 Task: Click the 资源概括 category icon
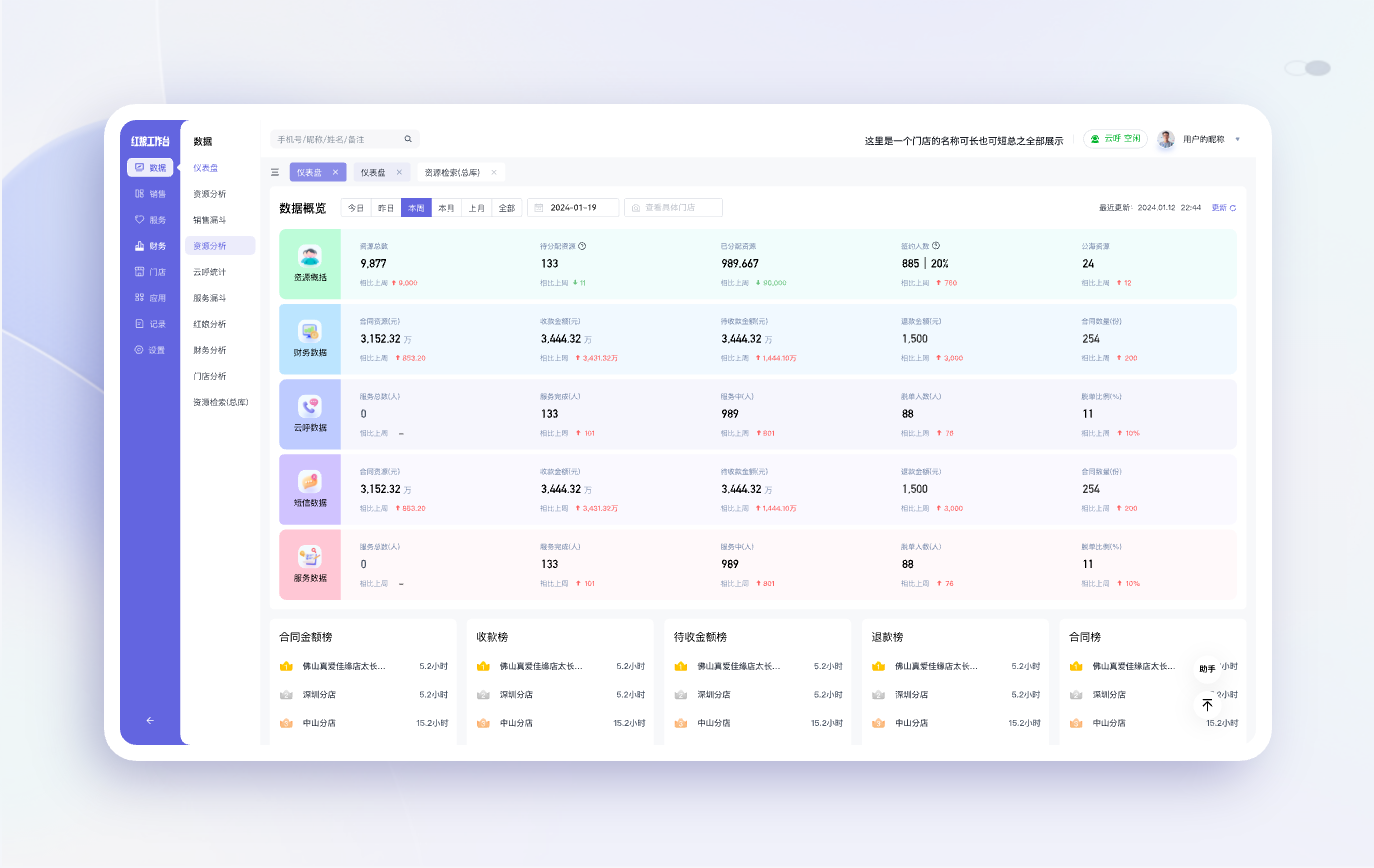(310, 255)
